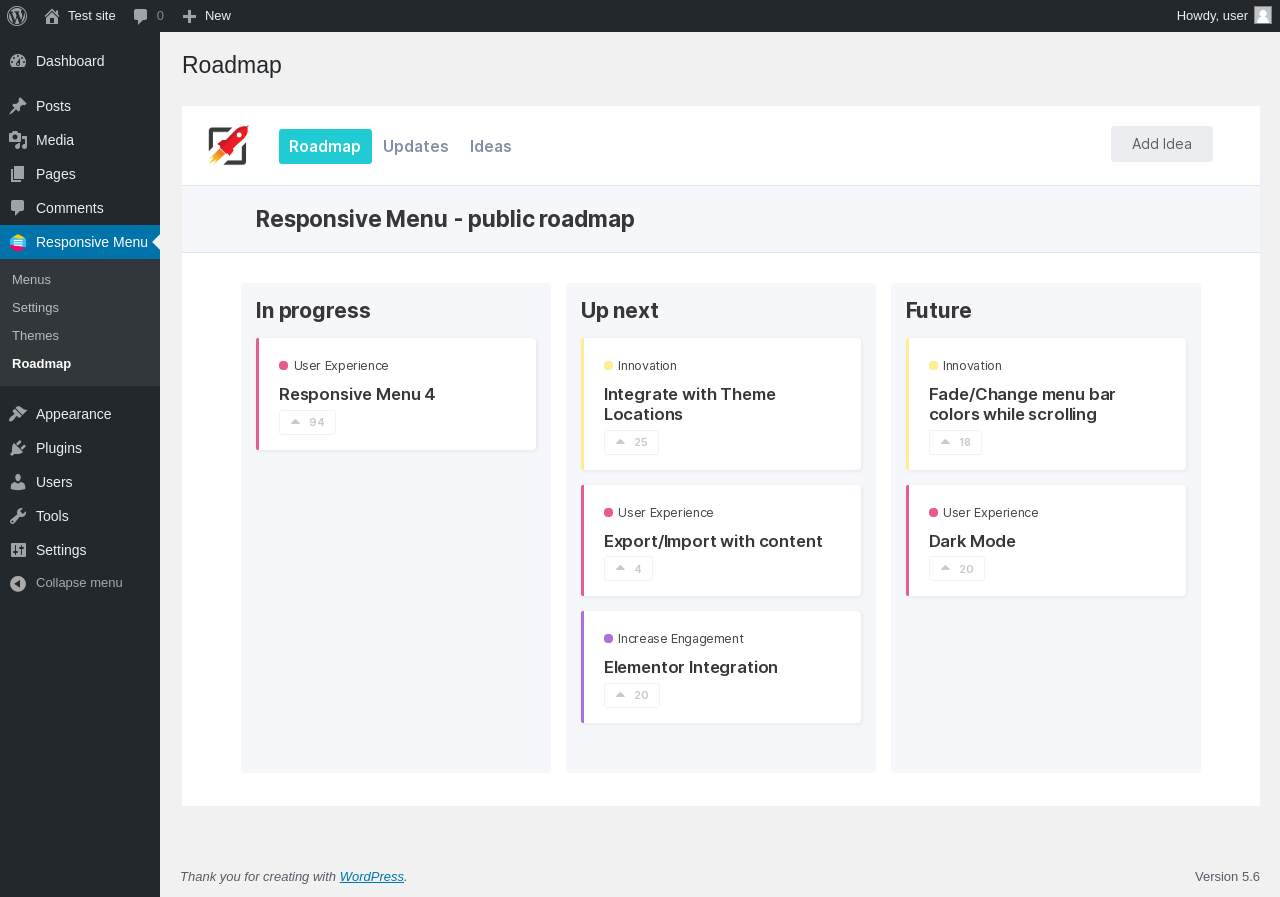
Task: Click the Tools wrench icon
Action: (18, 516)
